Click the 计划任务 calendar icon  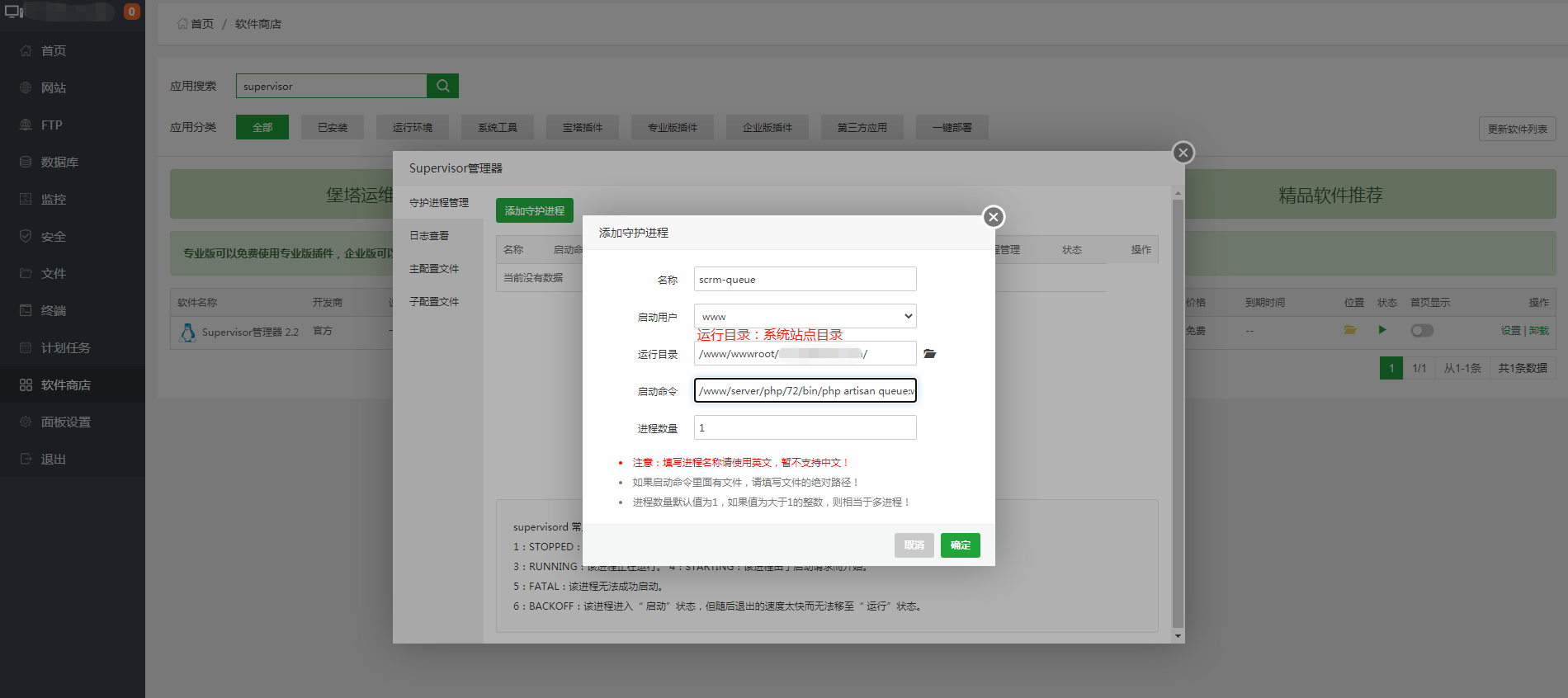[26, 347]
